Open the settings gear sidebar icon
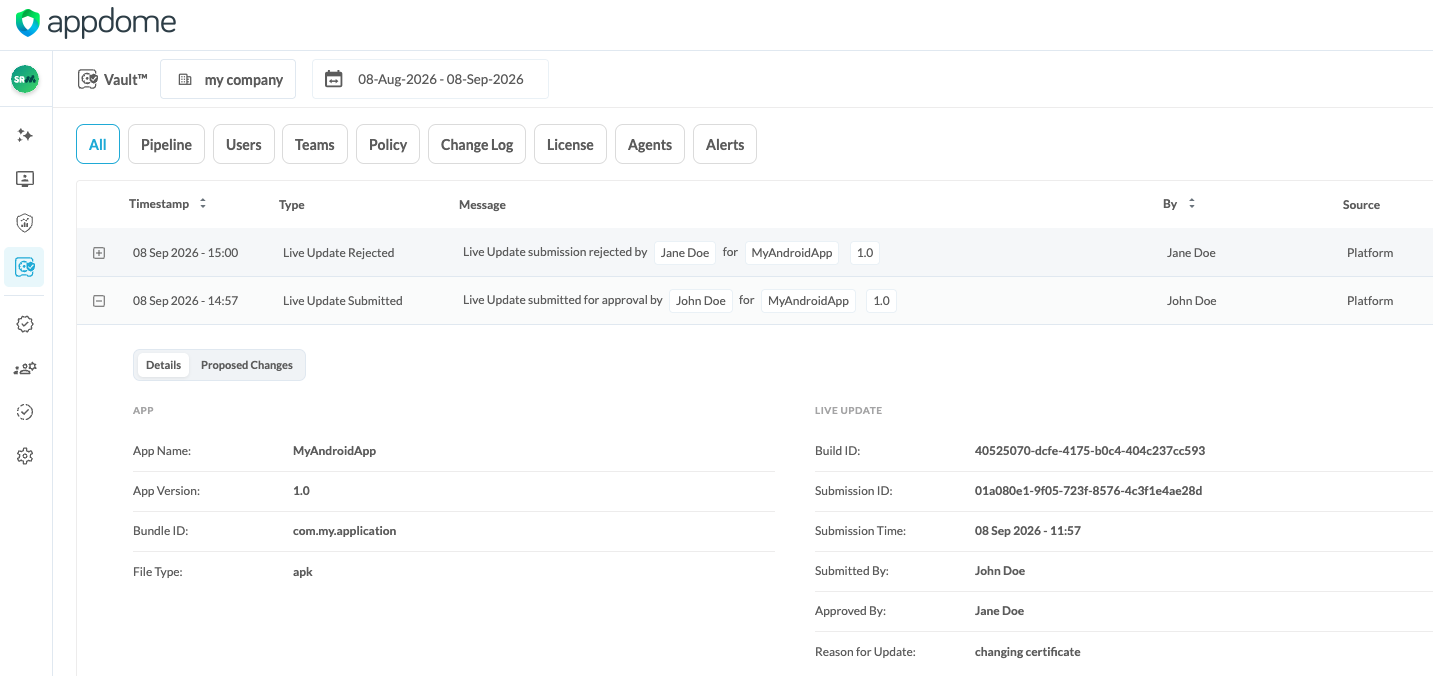The width and height of the screenshot is (1433, 676). [x=25, y=456]
